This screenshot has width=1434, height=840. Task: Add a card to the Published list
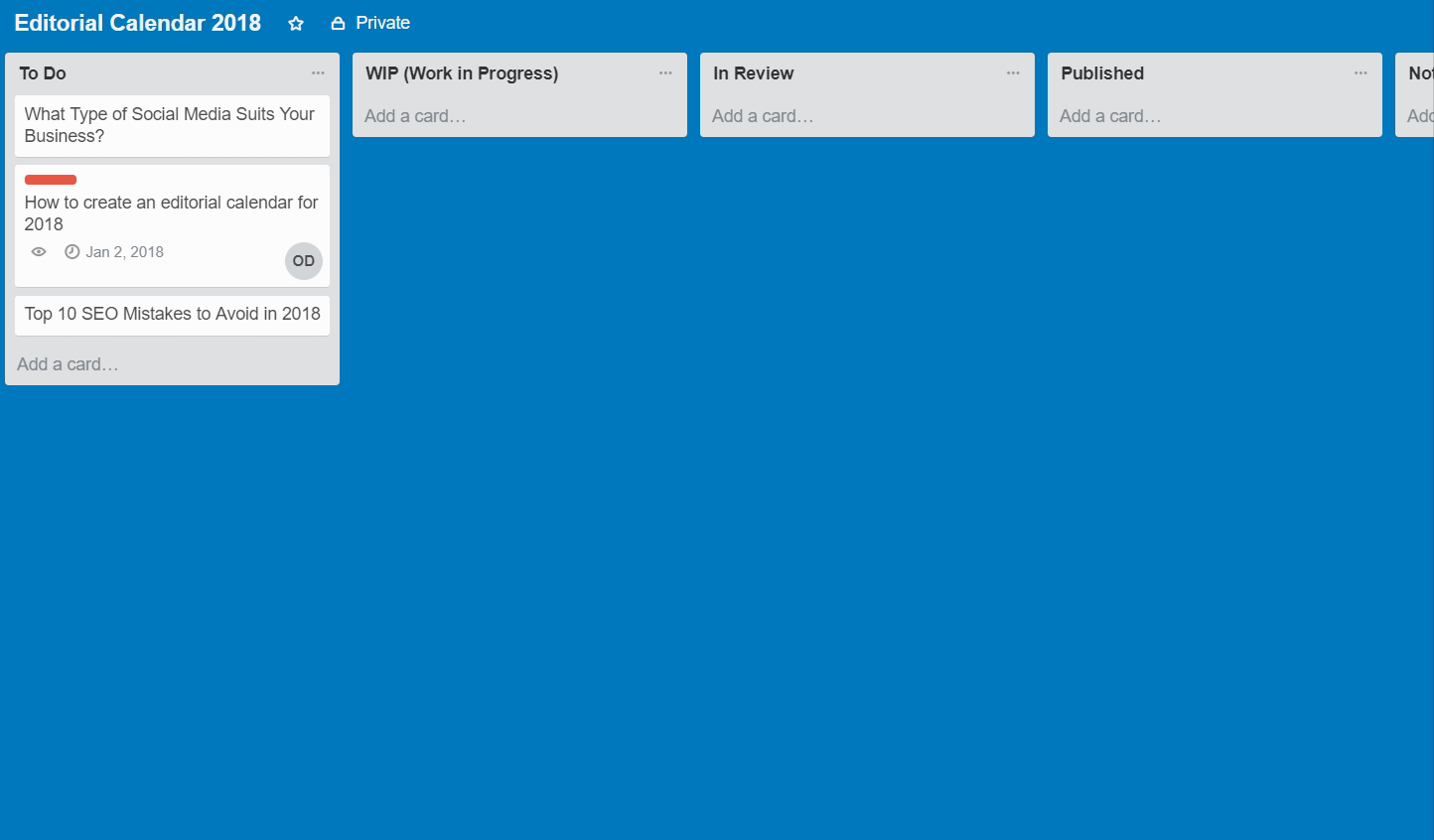[1110, 116]
